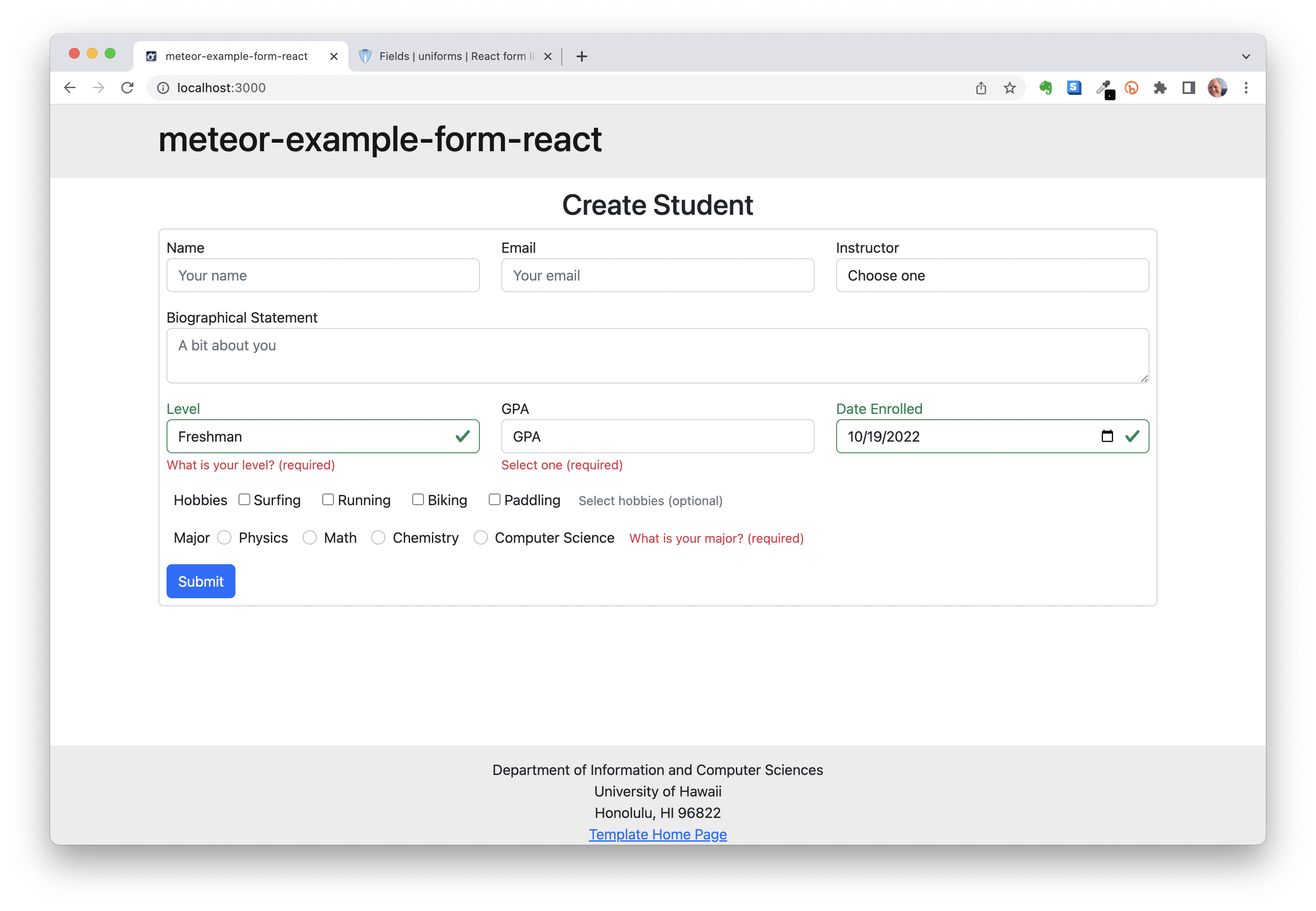This screenshot has width=1316, height=911.
Task: Click the Name input field
Action: point(323,275)
